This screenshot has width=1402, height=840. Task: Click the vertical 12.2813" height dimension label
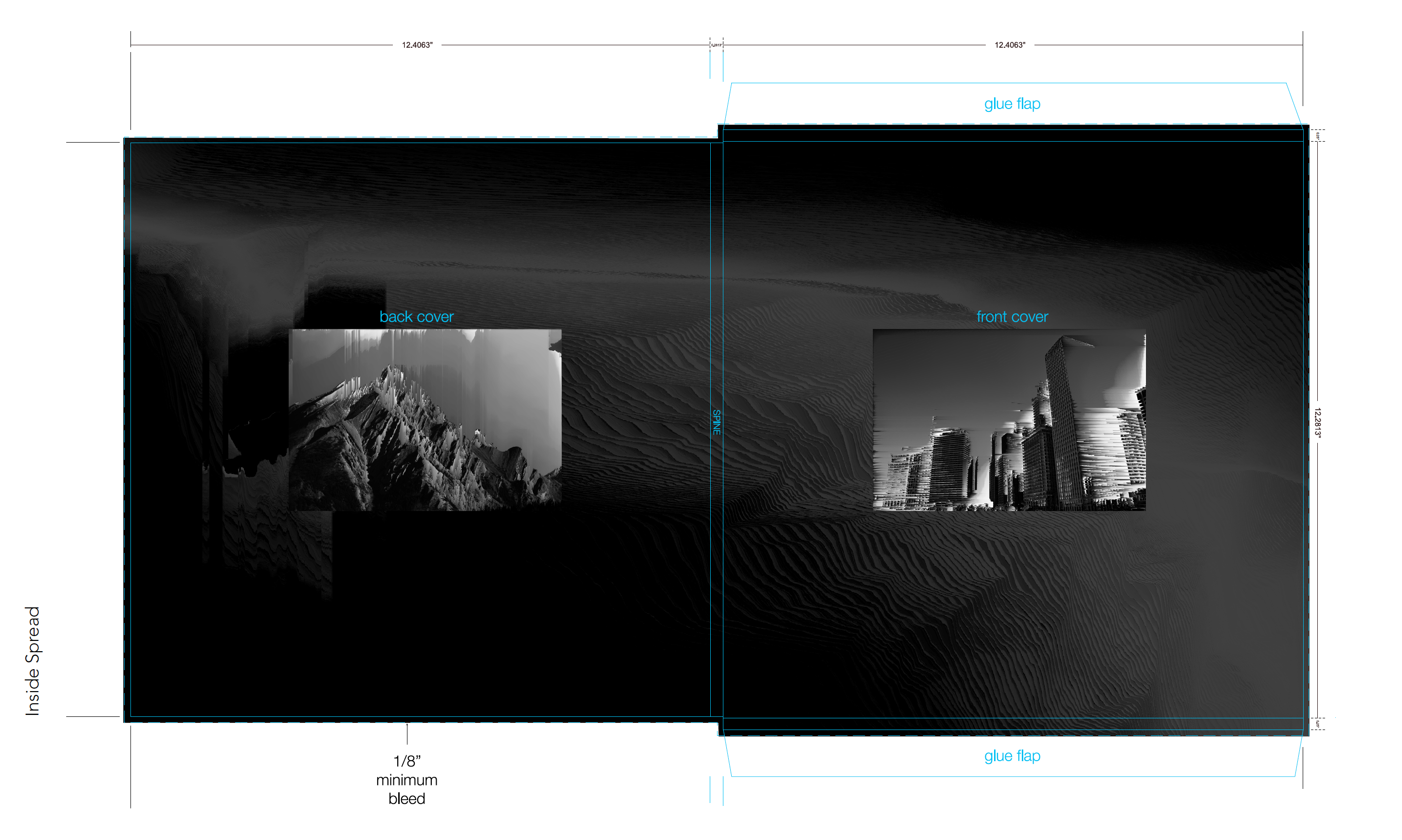pos(1317,422)
